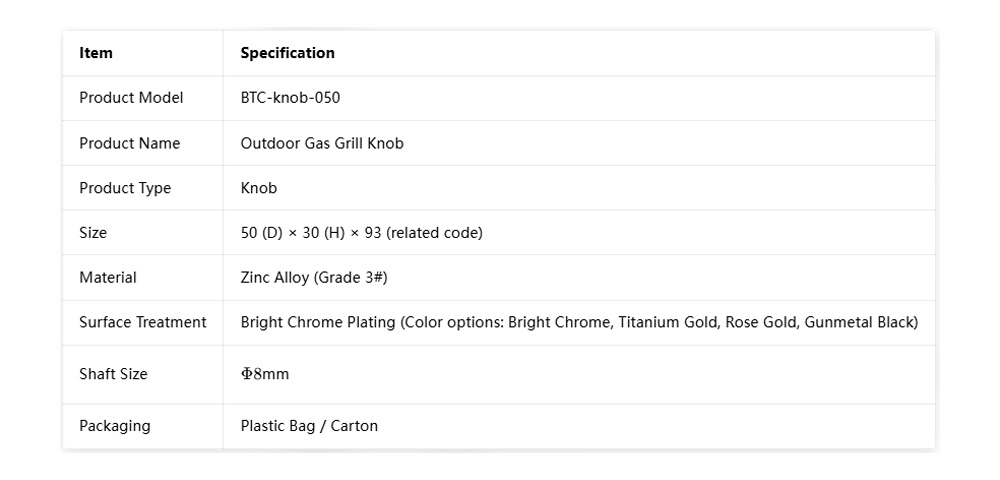Select the "Shaft Size" label cell
This screenshot has width=1000, height=480.
click(113, 374)
